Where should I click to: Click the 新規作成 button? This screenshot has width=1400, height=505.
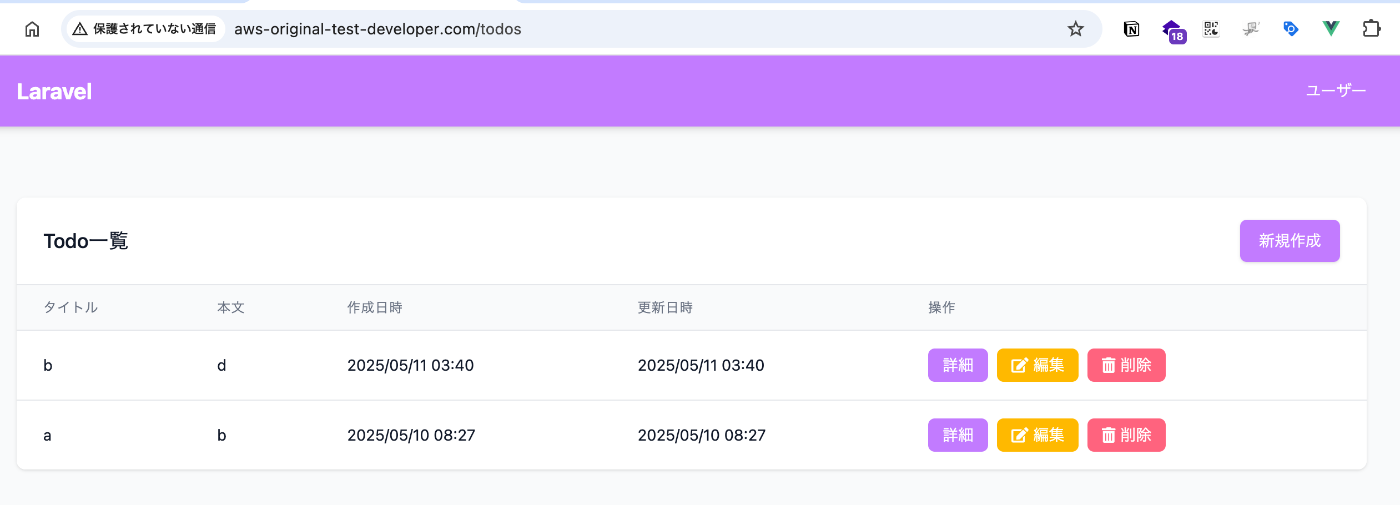tap(1290, 241)
